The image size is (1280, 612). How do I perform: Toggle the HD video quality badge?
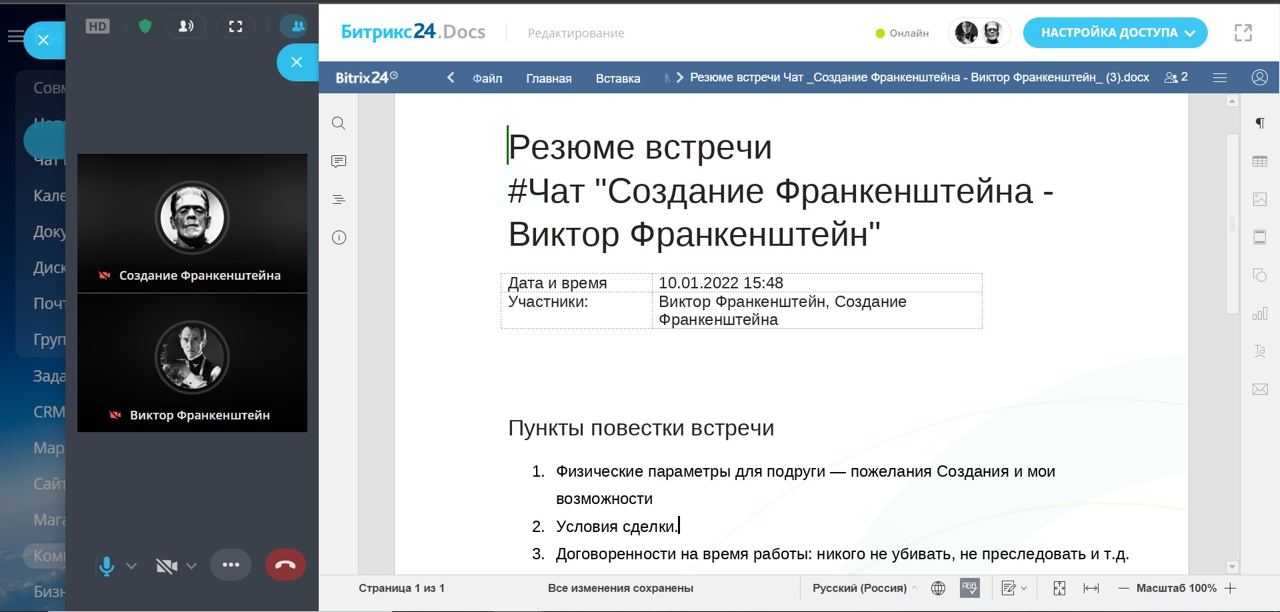tap(97, 27)
